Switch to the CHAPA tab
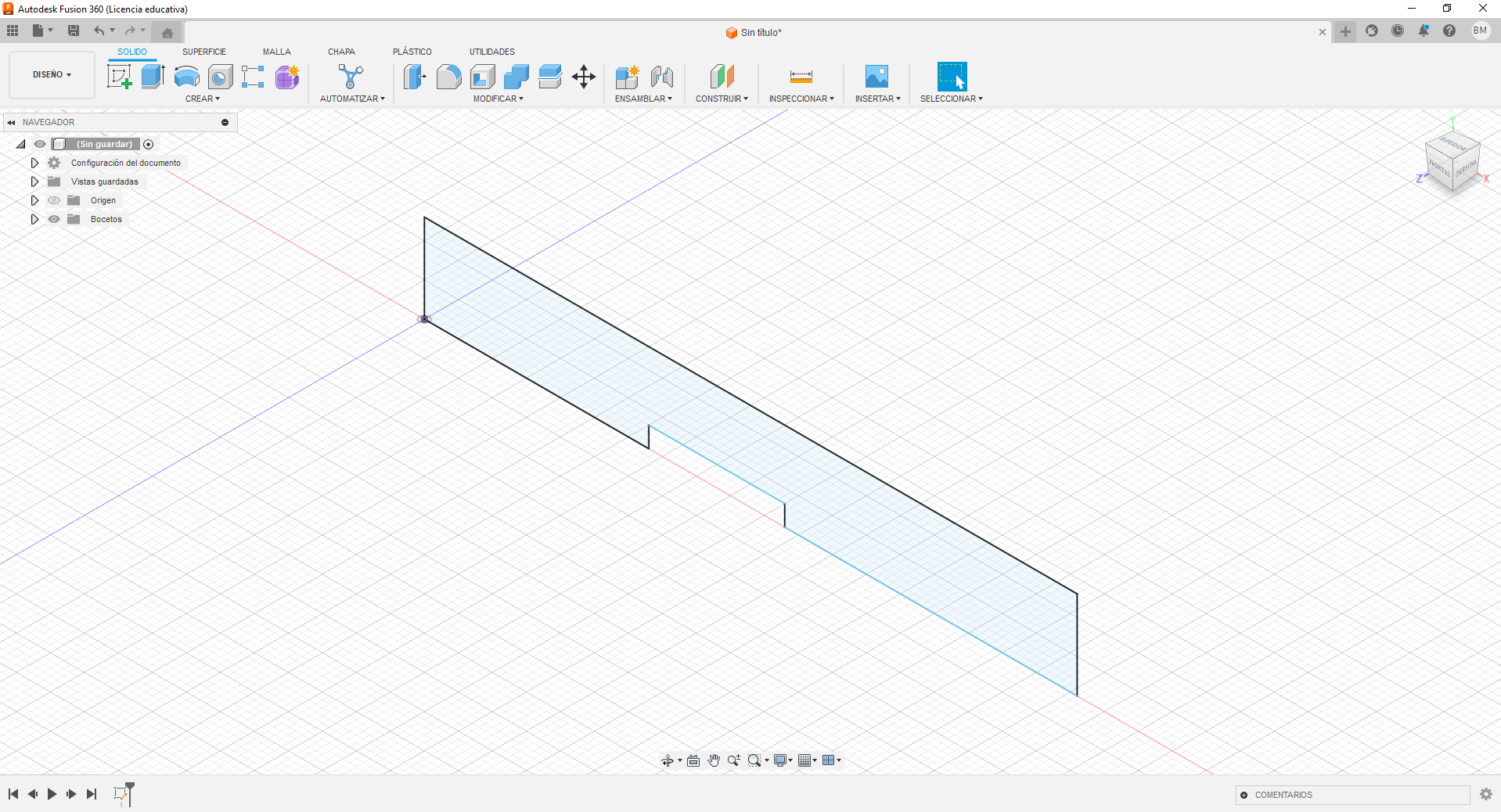Image resolution: width=1501 pixels, height=812 pixels. 341,52
